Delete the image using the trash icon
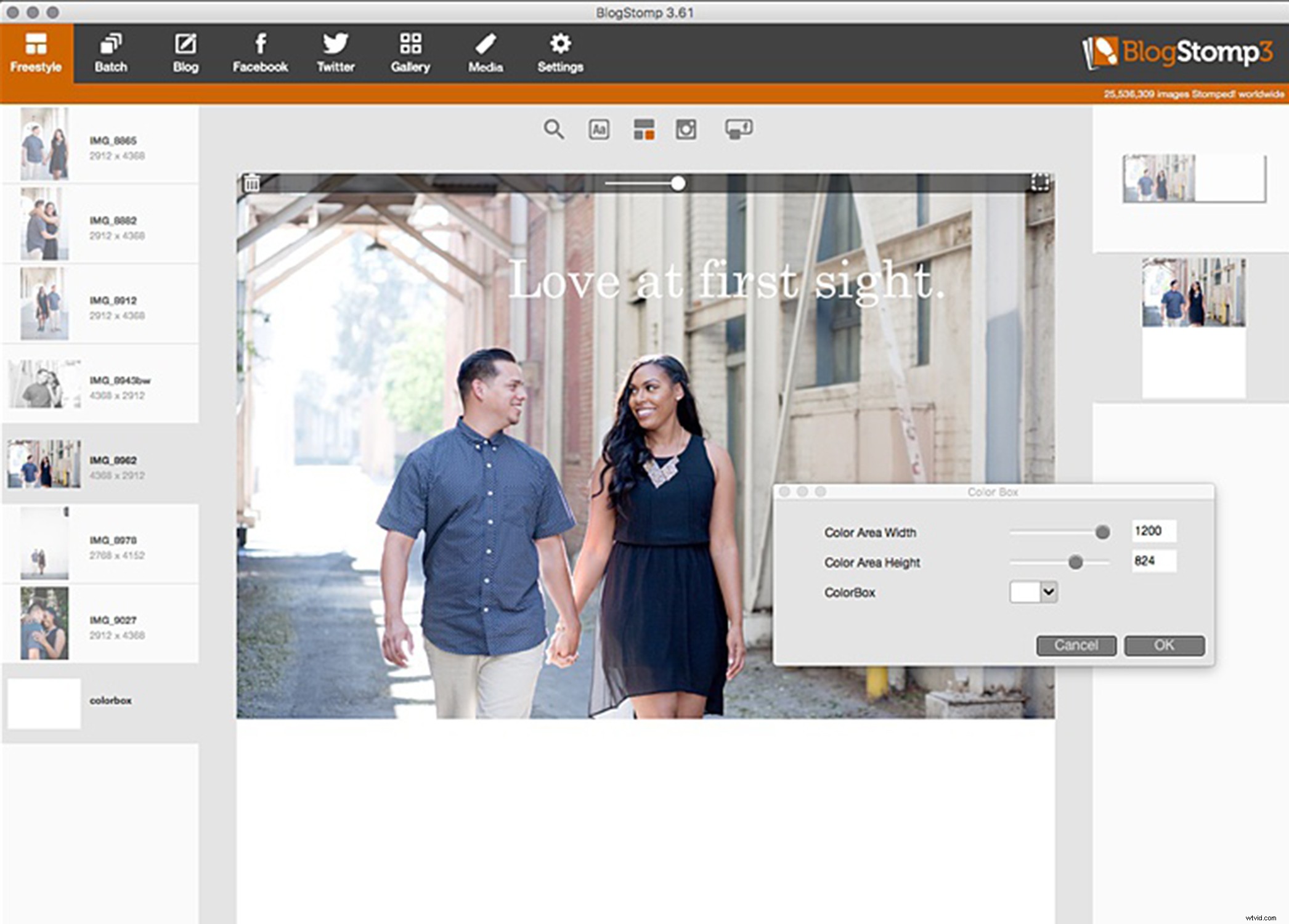The image size is (1289, 924). [x=251, y=182]
